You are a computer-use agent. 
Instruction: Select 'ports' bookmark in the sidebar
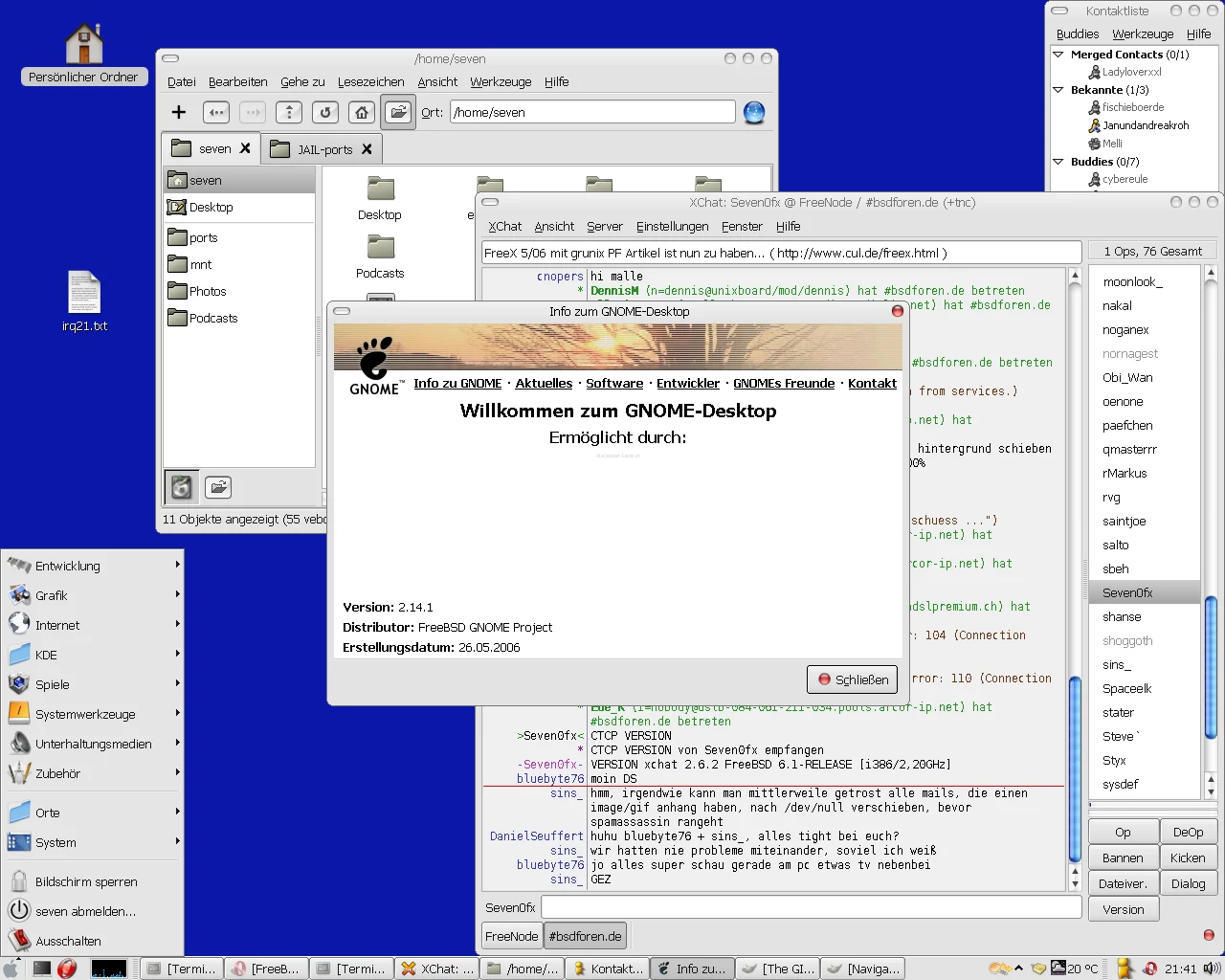click(239, 237)
